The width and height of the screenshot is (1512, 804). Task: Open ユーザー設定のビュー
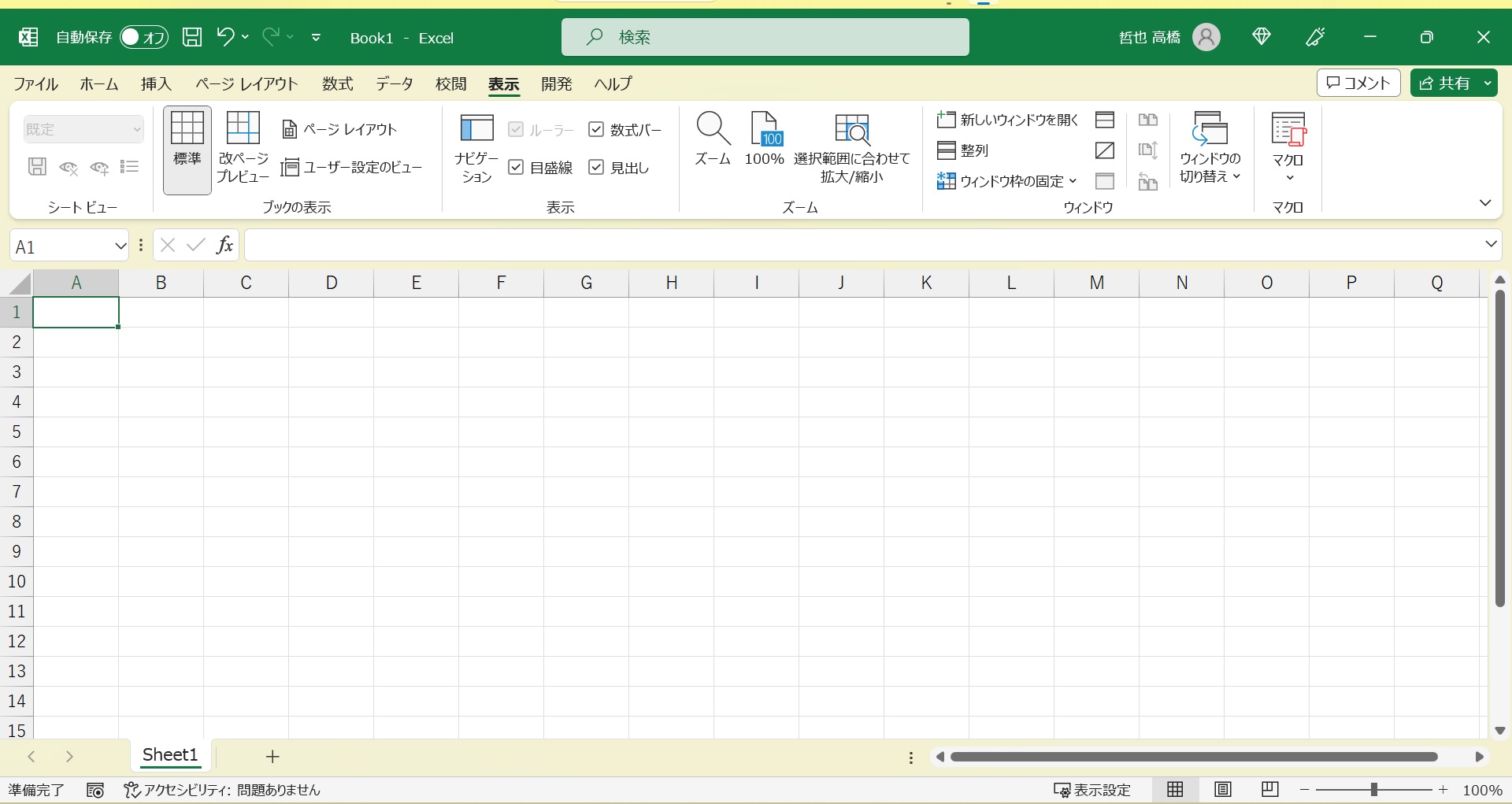pos(352,167)
